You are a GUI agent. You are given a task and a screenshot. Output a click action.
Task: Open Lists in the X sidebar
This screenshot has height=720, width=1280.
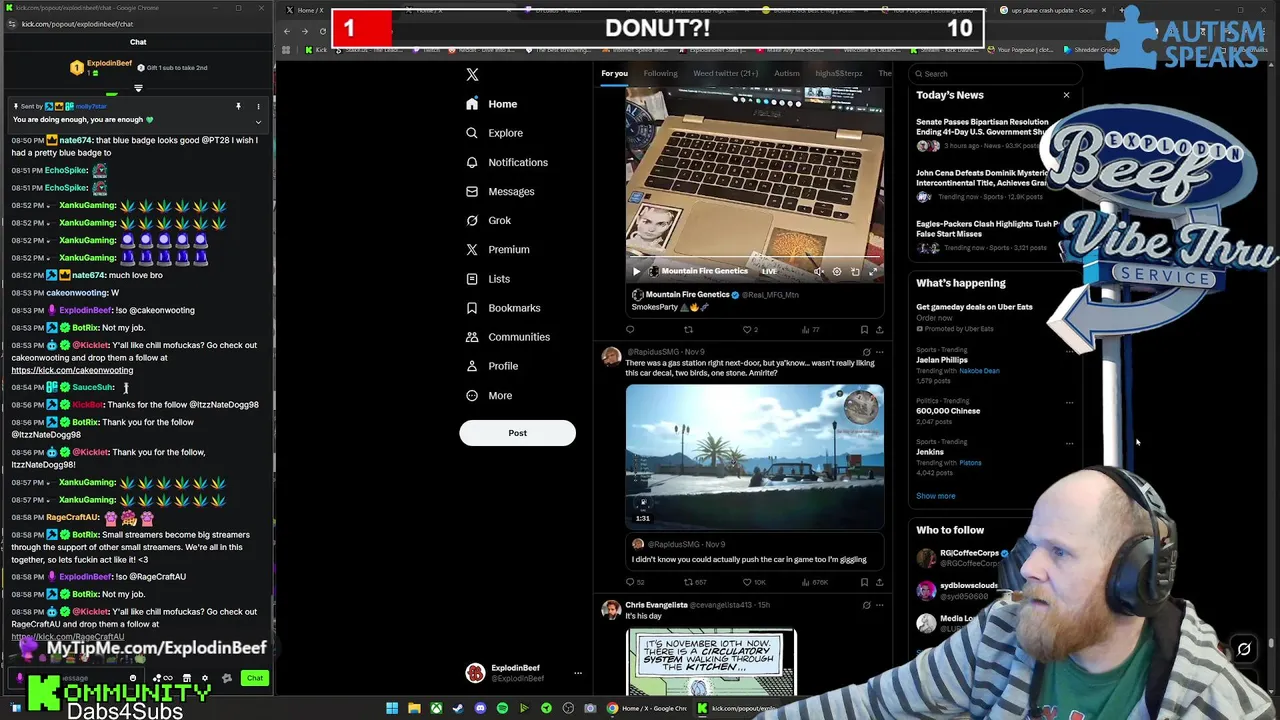coord(488,279)
